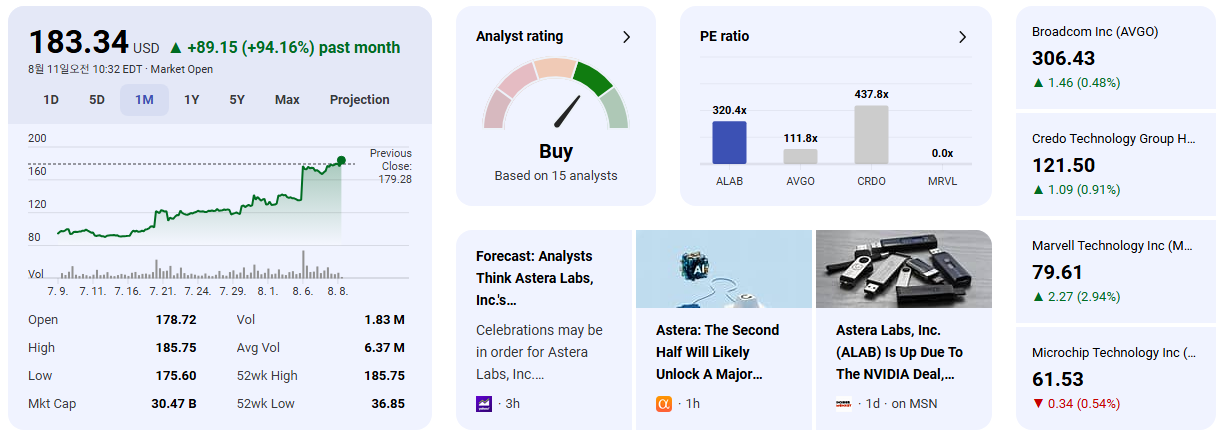Screen dimensions: 1223x434
Task: Click the AI cube article thumbnail
Action: (x=724, y=268)
